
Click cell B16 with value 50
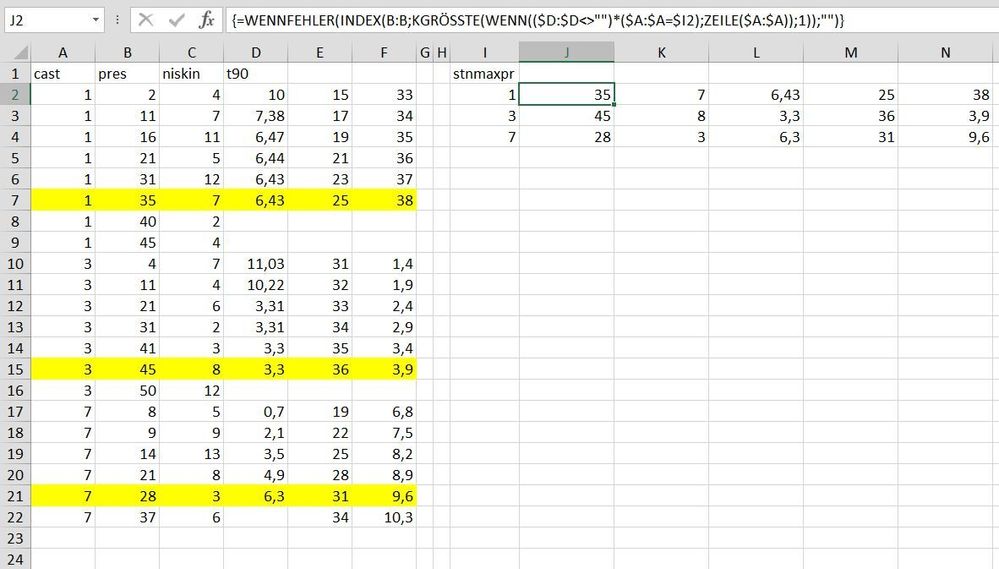127,391
